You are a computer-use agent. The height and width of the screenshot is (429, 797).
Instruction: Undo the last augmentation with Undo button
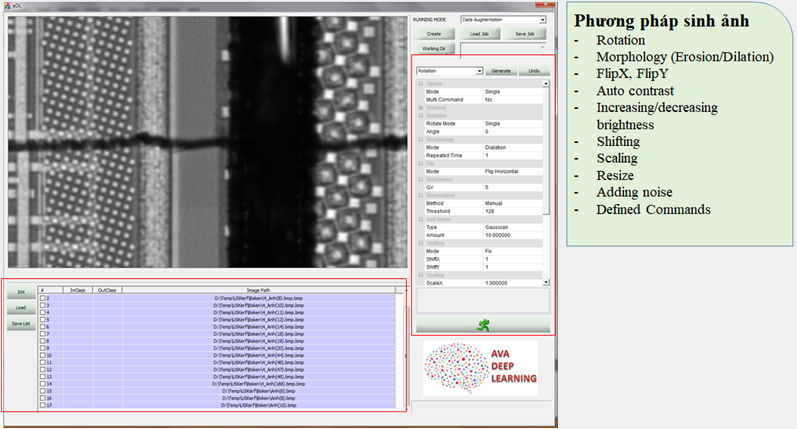pos(534,71)
